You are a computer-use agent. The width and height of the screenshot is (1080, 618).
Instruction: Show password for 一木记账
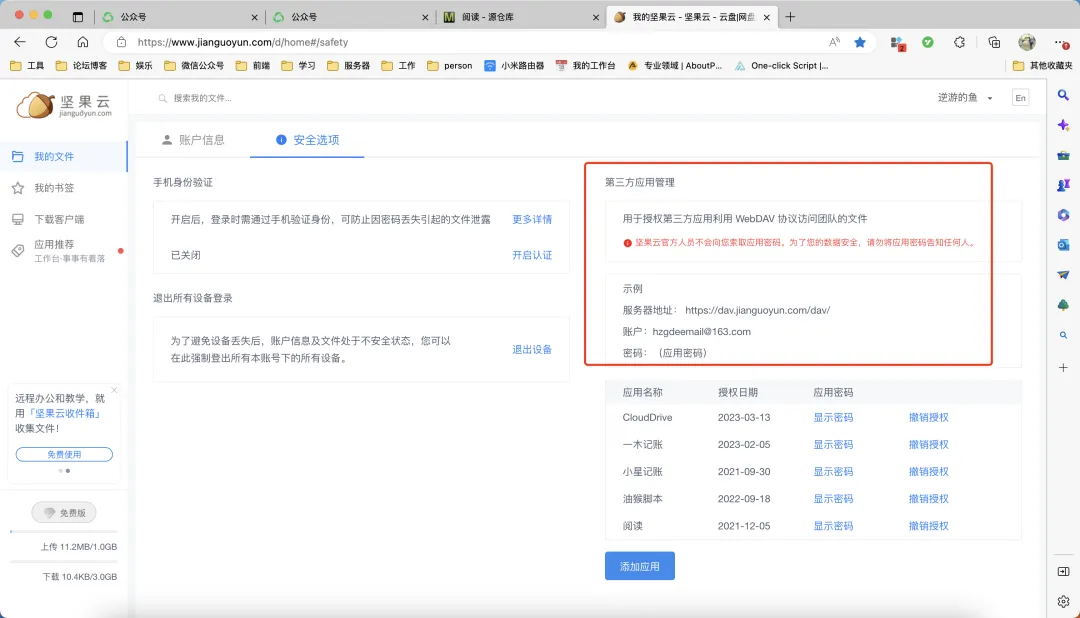(833, 444)
